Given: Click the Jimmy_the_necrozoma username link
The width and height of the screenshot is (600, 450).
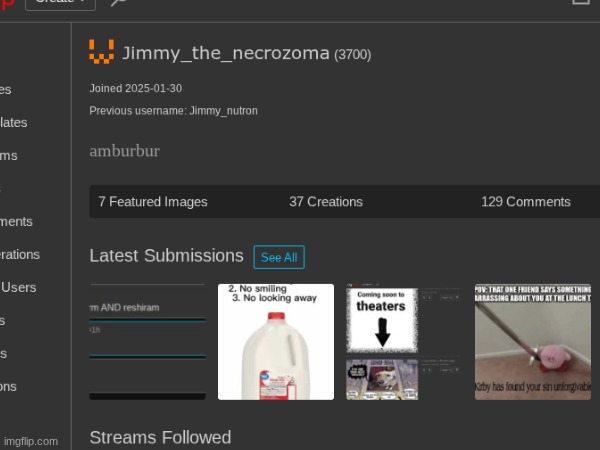Looking at the screenshot, I should coord(226,53).
